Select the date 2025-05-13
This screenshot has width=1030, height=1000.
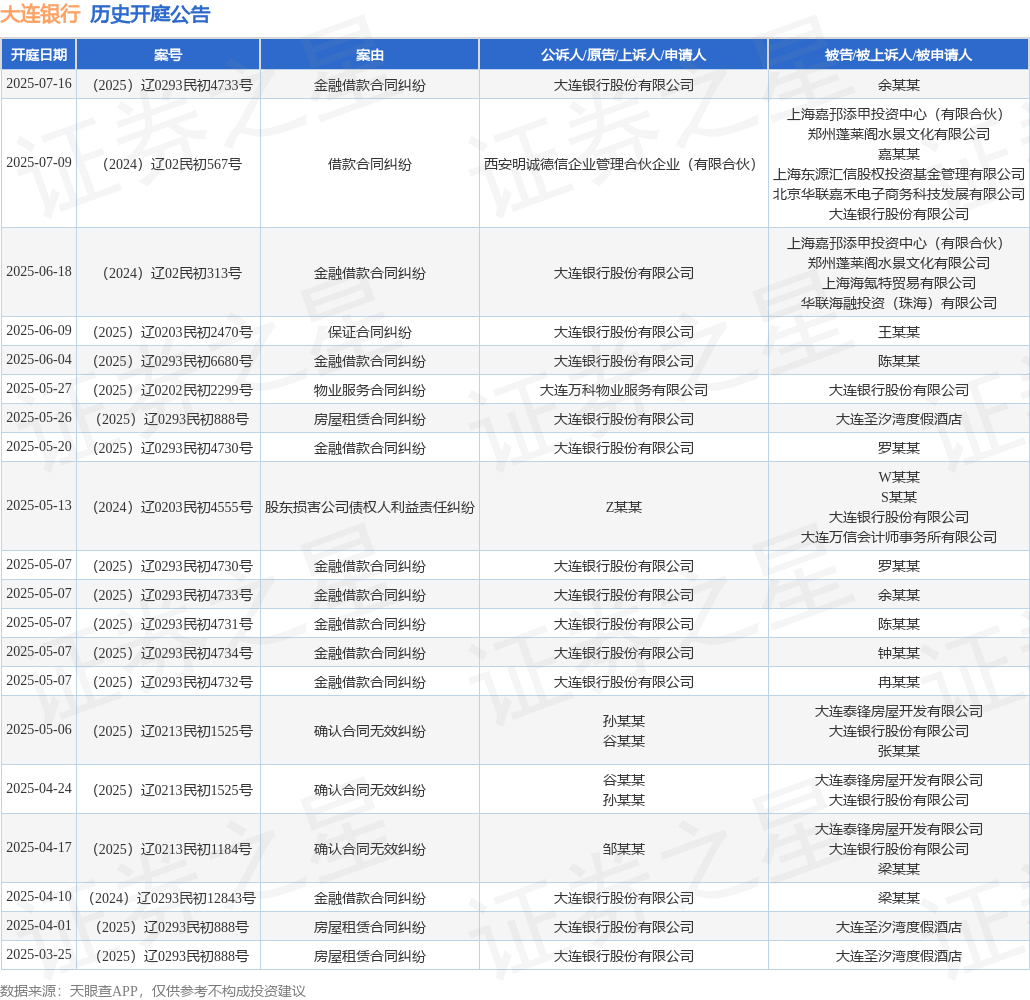click(x=39, y=505)
